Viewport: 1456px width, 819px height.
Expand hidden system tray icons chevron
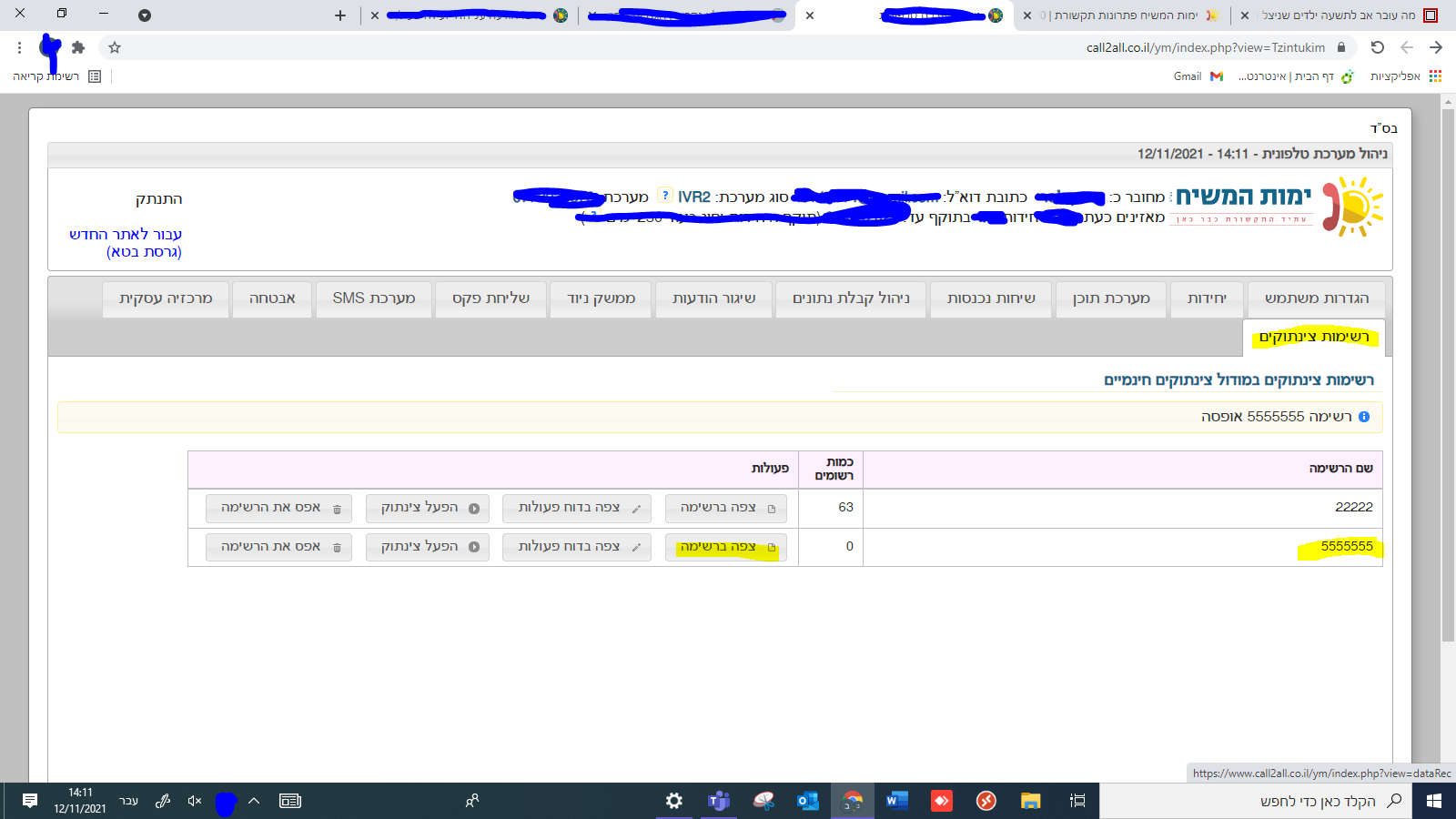click(254, 801)
